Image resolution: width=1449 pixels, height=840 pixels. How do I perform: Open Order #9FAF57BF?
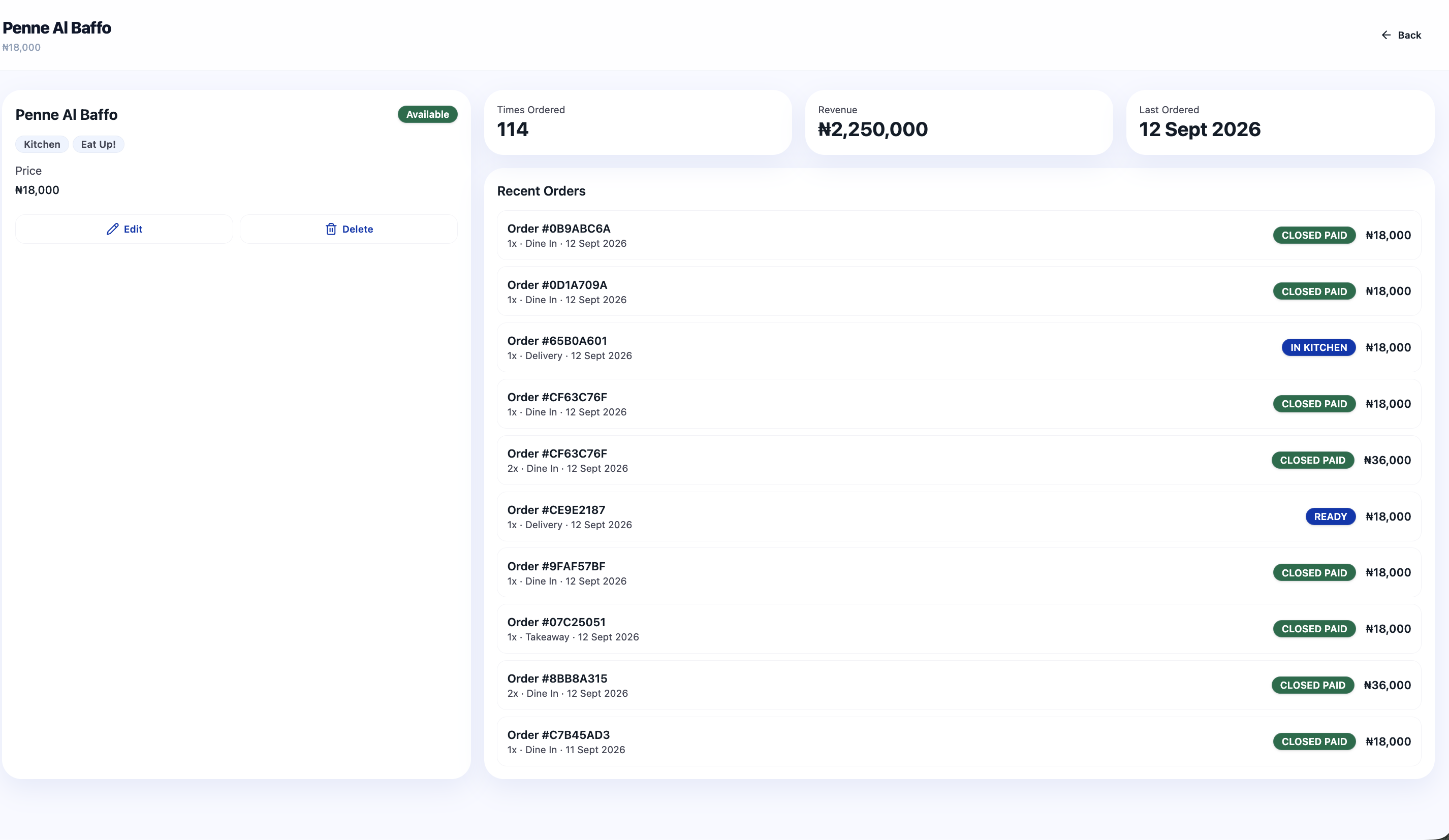(959, 573)
